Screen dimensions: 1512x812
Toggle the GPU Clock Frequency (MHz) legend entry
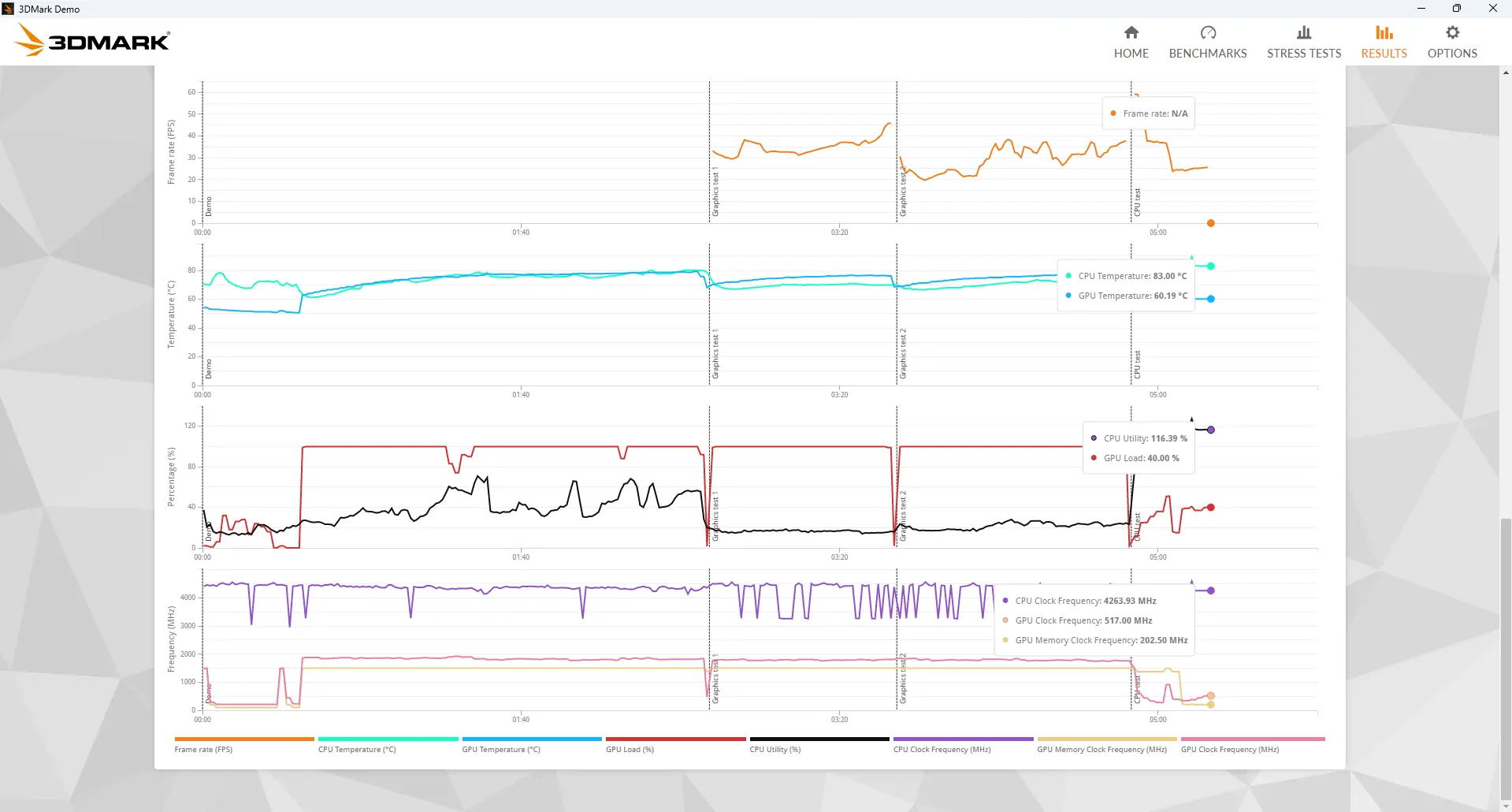click(x=1253, y=745)
